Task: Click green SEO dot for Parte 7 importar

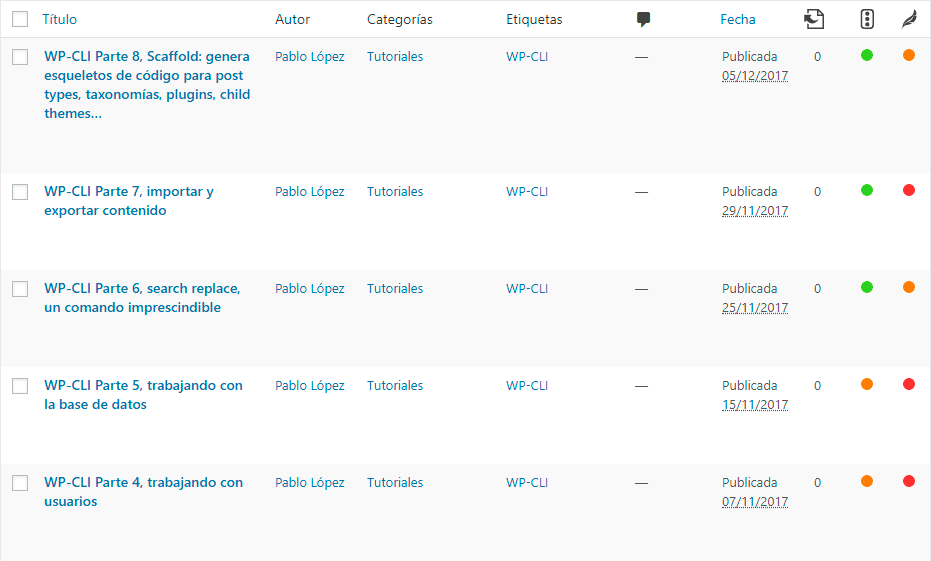Action: (867, 190)
